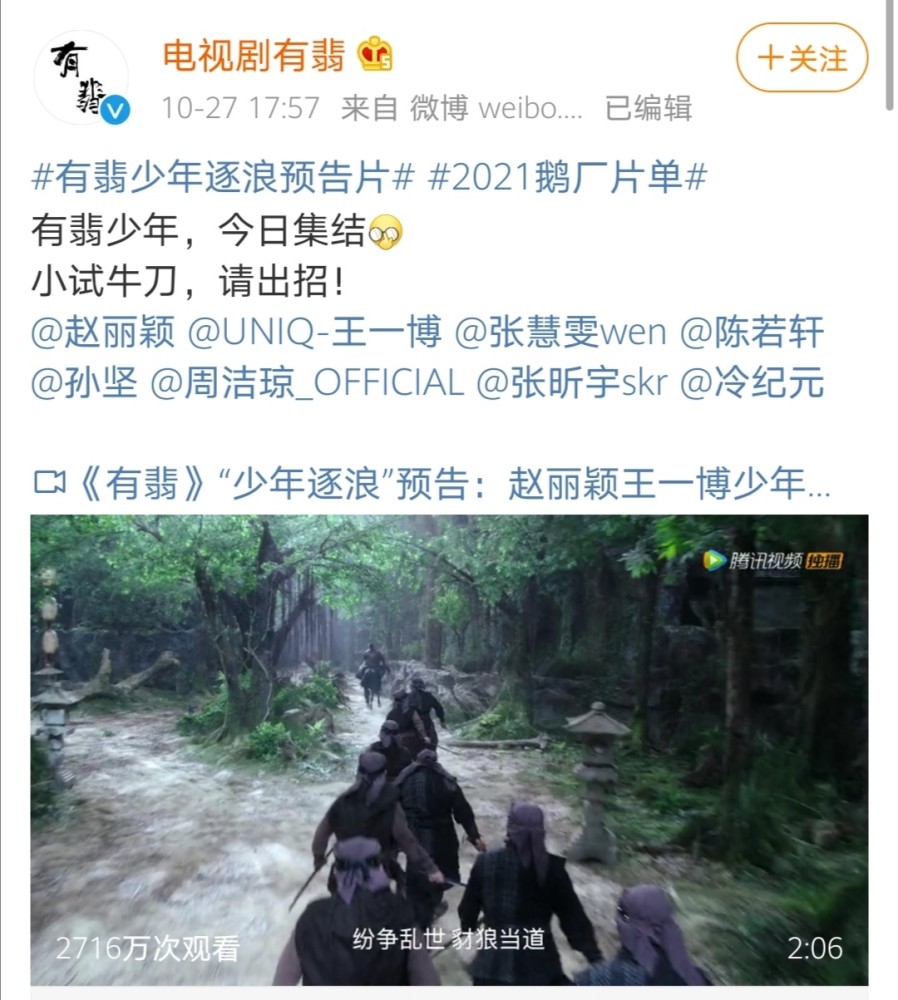The image size is (898, 1000).
Task: Visit the @UNIQ-王一博 mention
Action: click(x=314, y=332)
